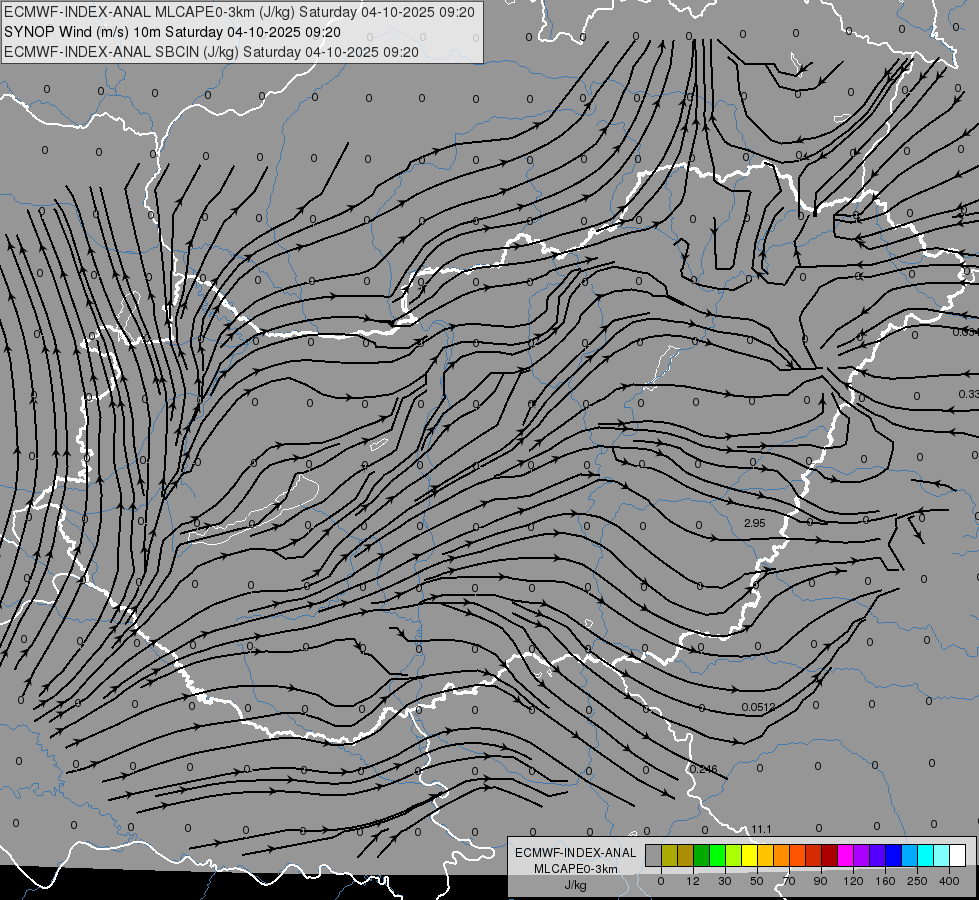Click the 0.246 value on the map
979x900 pixels.
[x=704, y=769]
